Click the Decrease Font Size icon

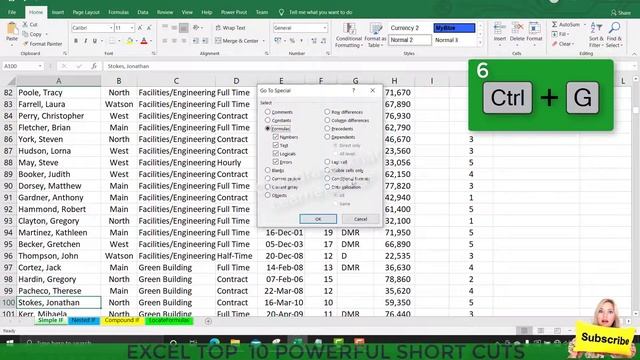pyautogui.click(x=149, y=28)
